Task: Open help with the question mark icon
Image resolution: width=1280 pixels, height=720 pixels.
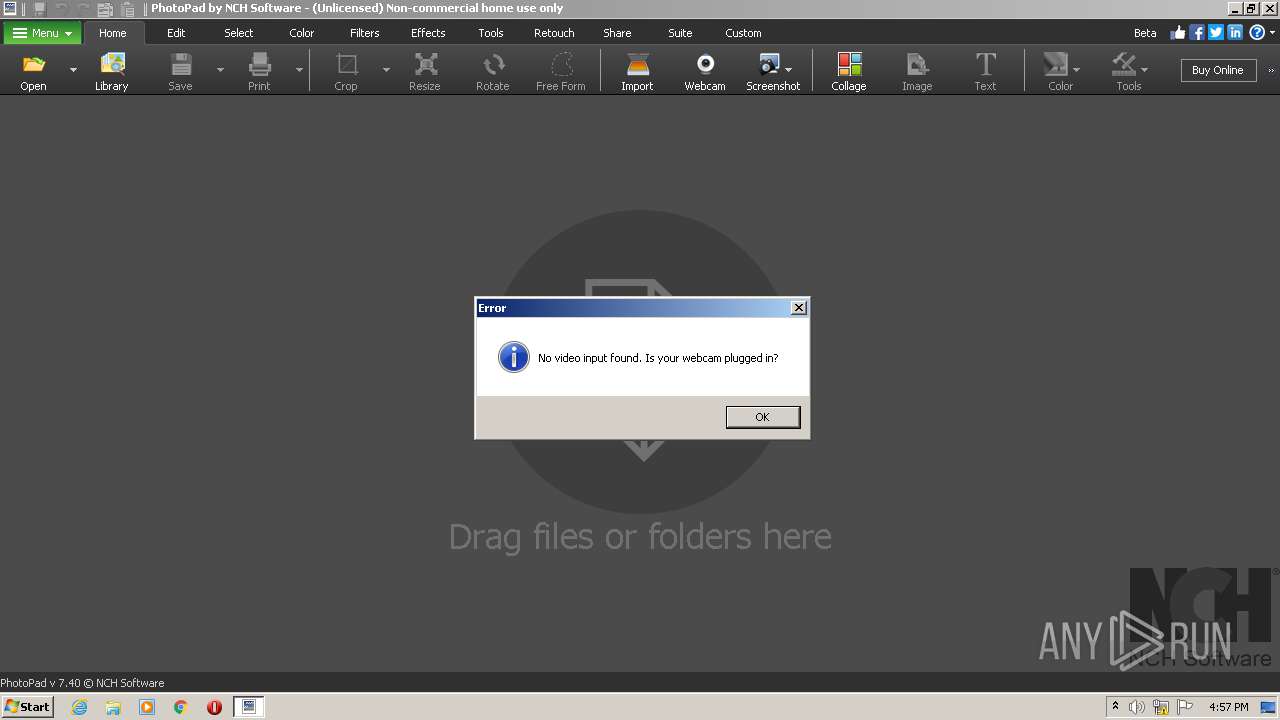Action: pos(1257,33)
